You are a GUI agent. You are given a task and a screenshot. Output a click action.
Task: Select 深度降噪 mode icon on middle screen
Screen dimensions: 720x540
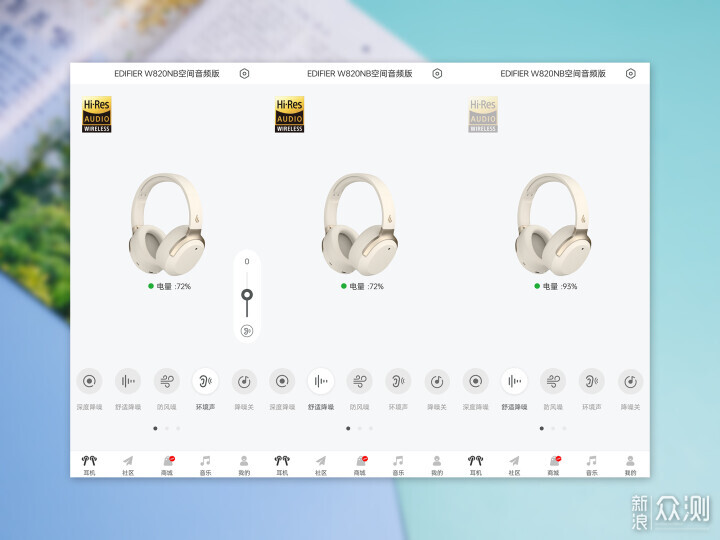282,381
